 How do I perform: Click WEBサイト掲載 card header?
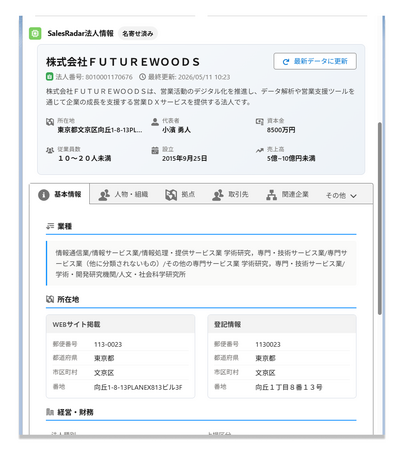[x=120, y=324]
